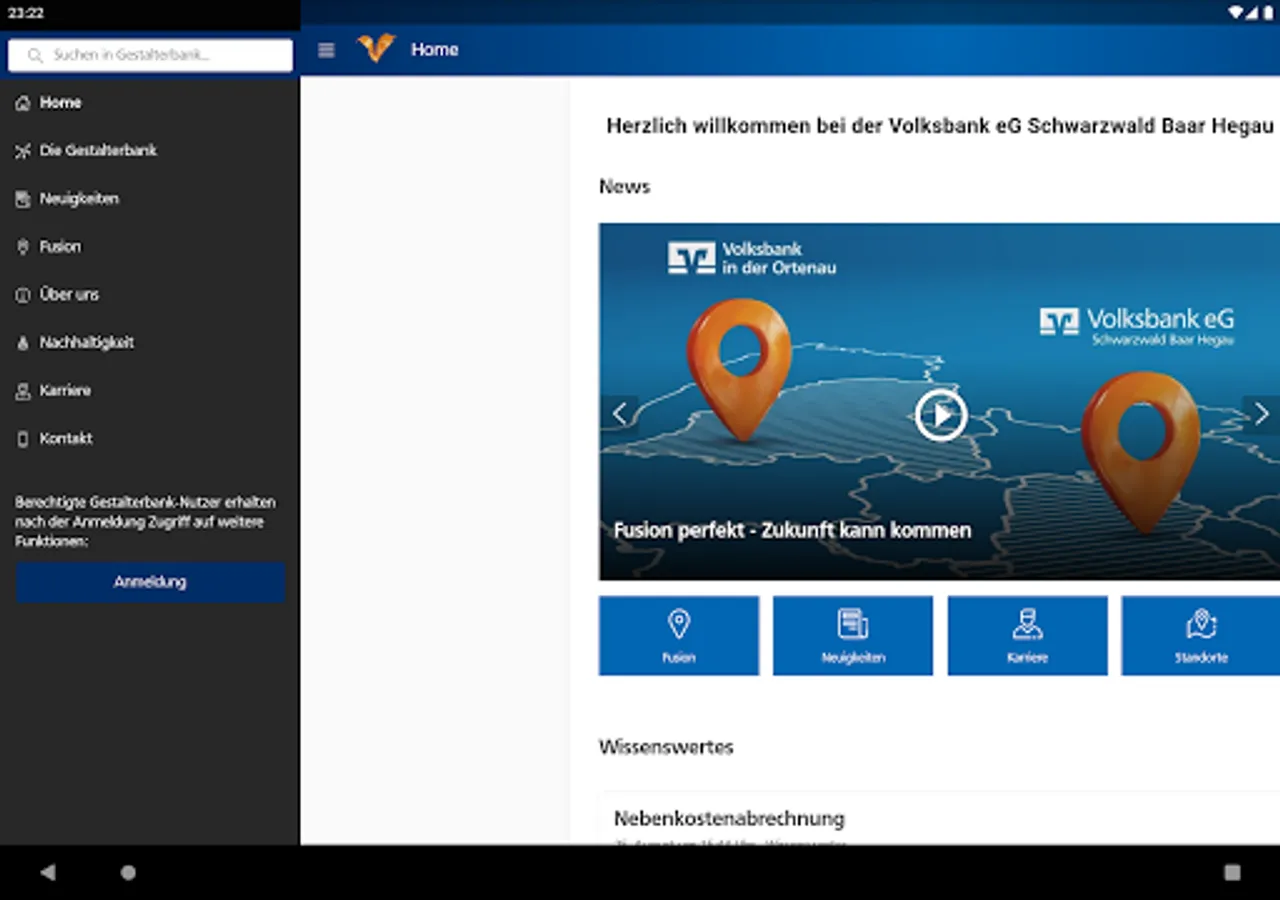Open the Karriere tile below the banner
The image size is (1280, 900).
1027,636
